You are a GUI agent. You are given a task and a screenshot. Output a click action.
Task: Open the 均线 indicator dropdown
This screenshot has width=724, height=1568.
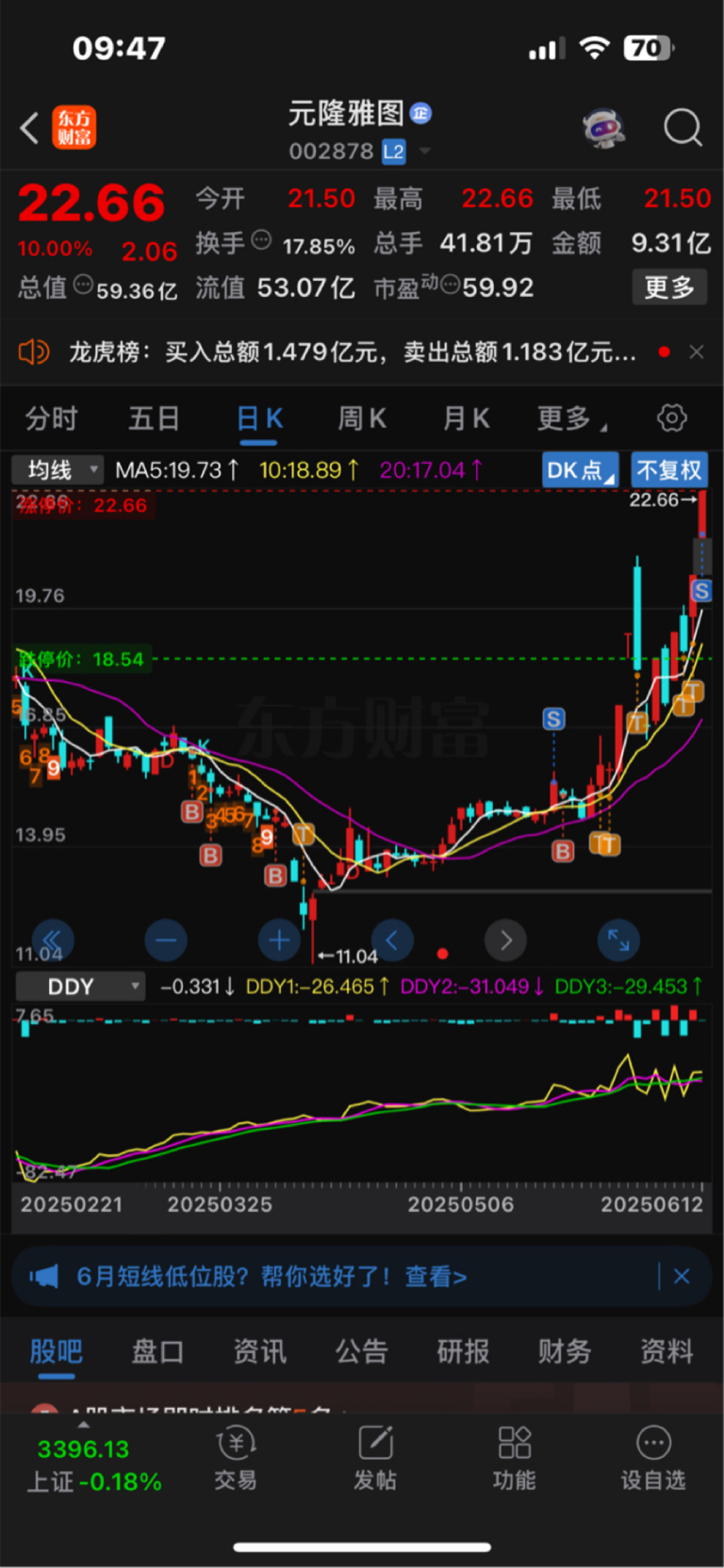click(x=58, y=469)
